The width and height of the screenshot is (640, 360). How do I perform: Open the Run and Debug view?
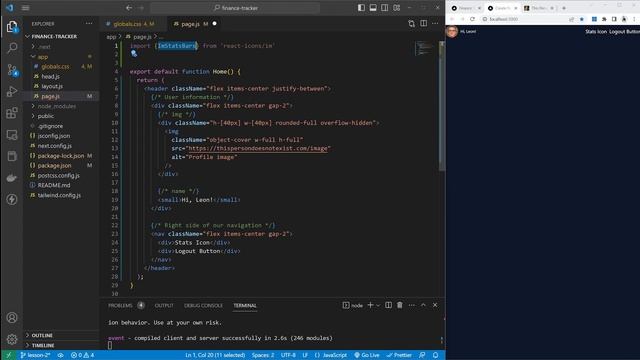(x=12, y=91)
